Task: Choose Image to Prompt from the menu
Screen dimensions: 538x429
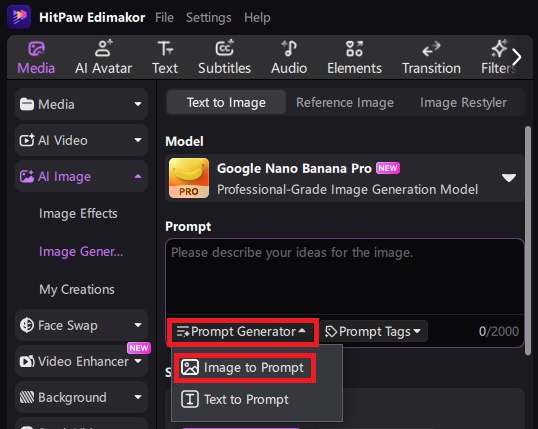Action: pos(244,368)
